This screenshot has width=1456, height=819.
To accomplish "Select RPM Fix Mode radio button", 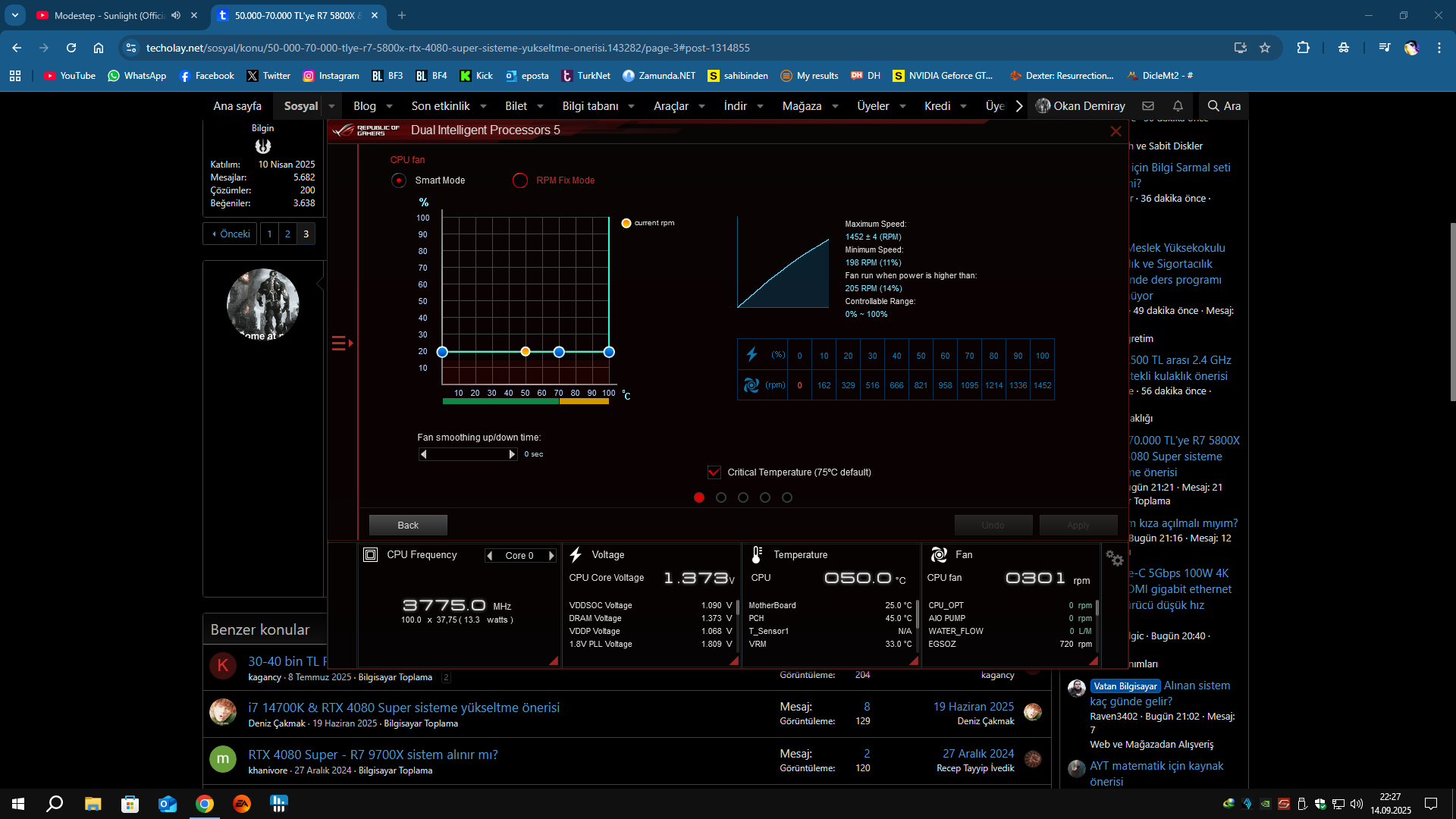I will (x=519, y=180).
